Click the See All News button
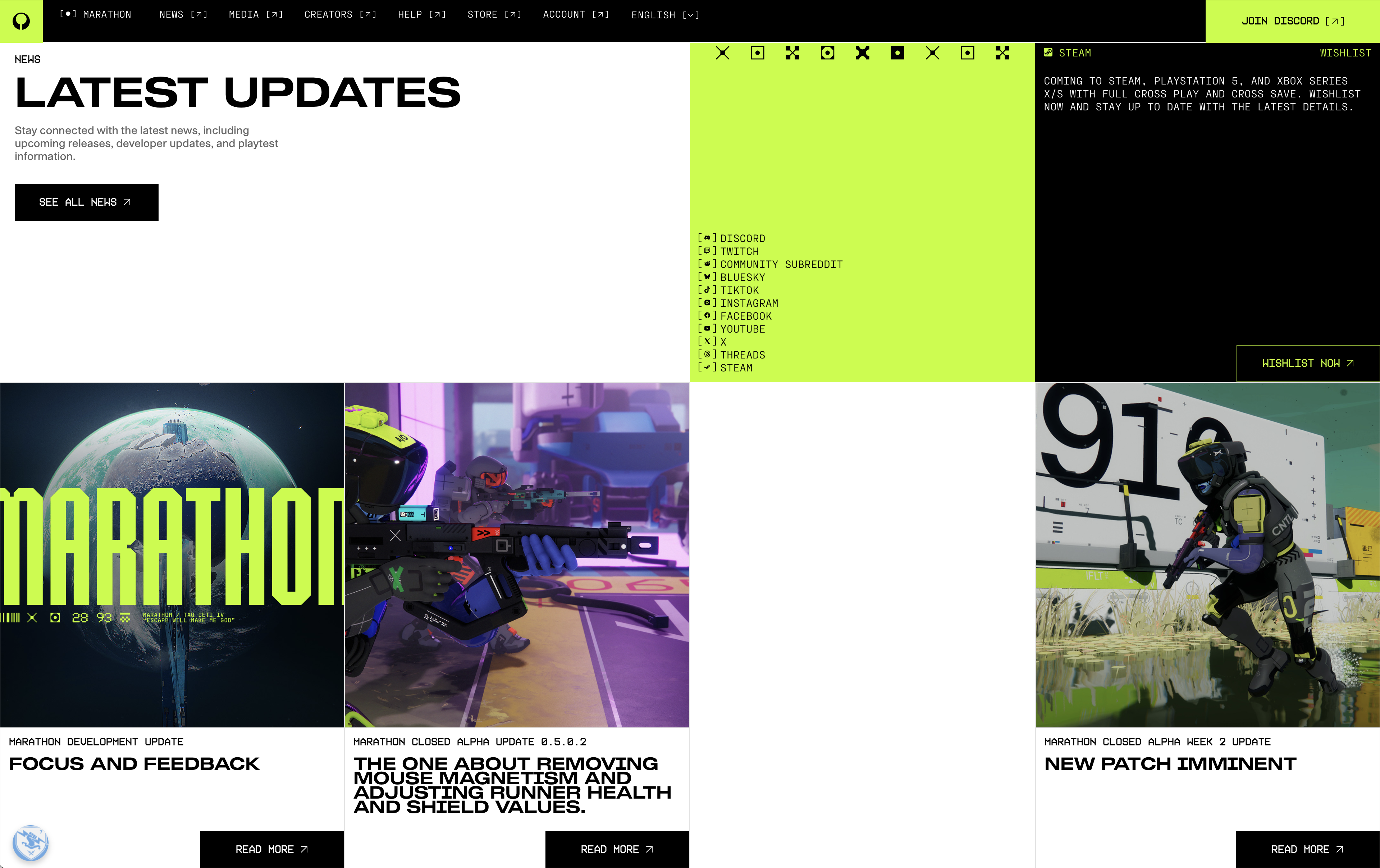This screenshot has height=868, width=1380. [x=86, y=202]
